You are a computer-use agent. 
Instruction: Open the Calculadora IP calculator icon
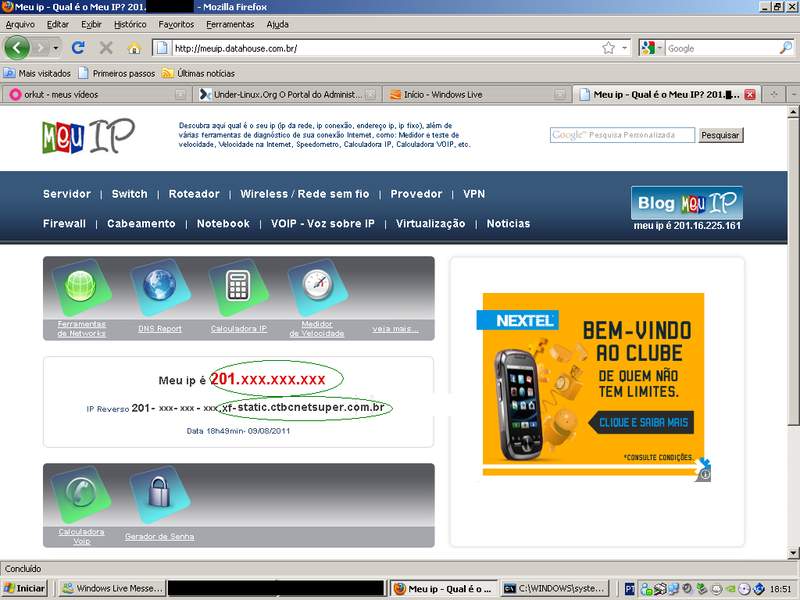238,286
